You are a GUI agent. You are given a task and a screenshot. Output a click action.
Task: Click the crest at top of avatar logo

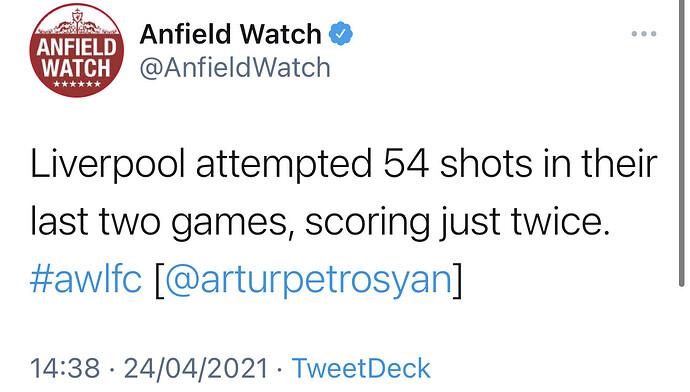[x=77, y=18]
